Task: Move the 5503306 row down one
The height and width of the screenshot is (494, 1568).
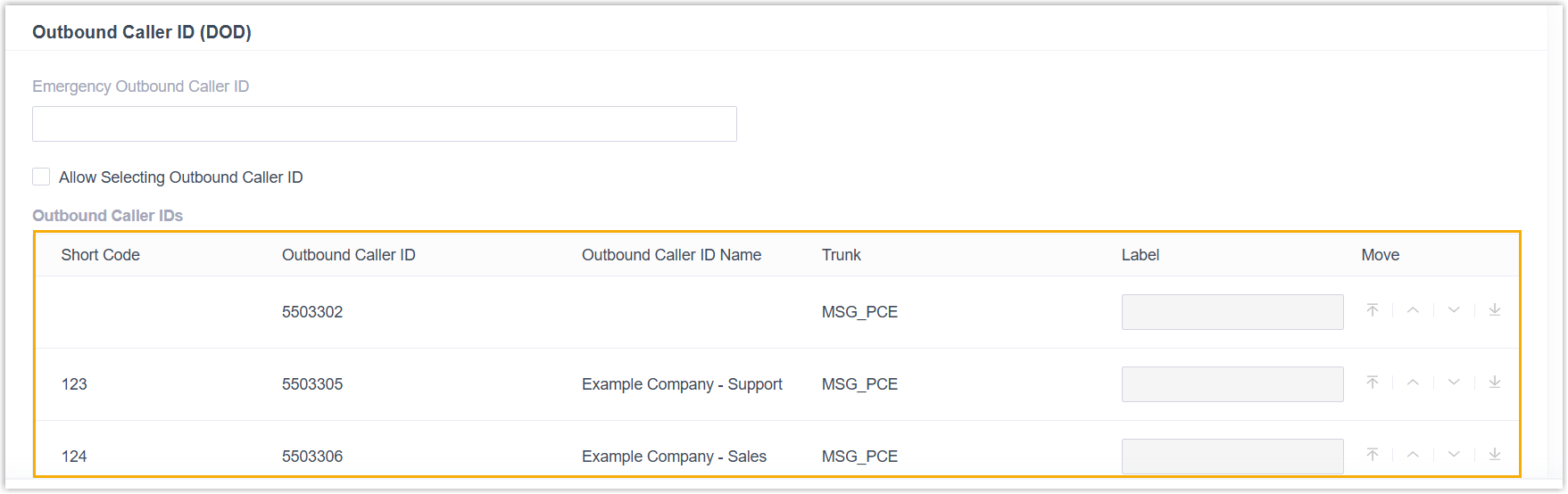Action: (1454, 455)
